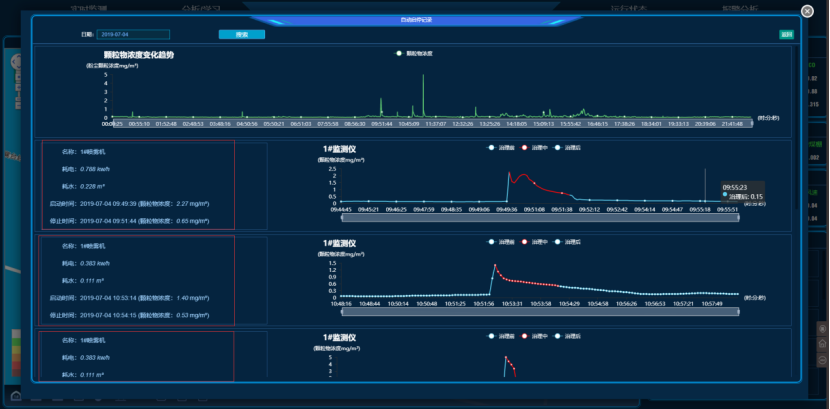Click the 搜索 search button
This screenshot has width=830, height=409.
(242, 34)
